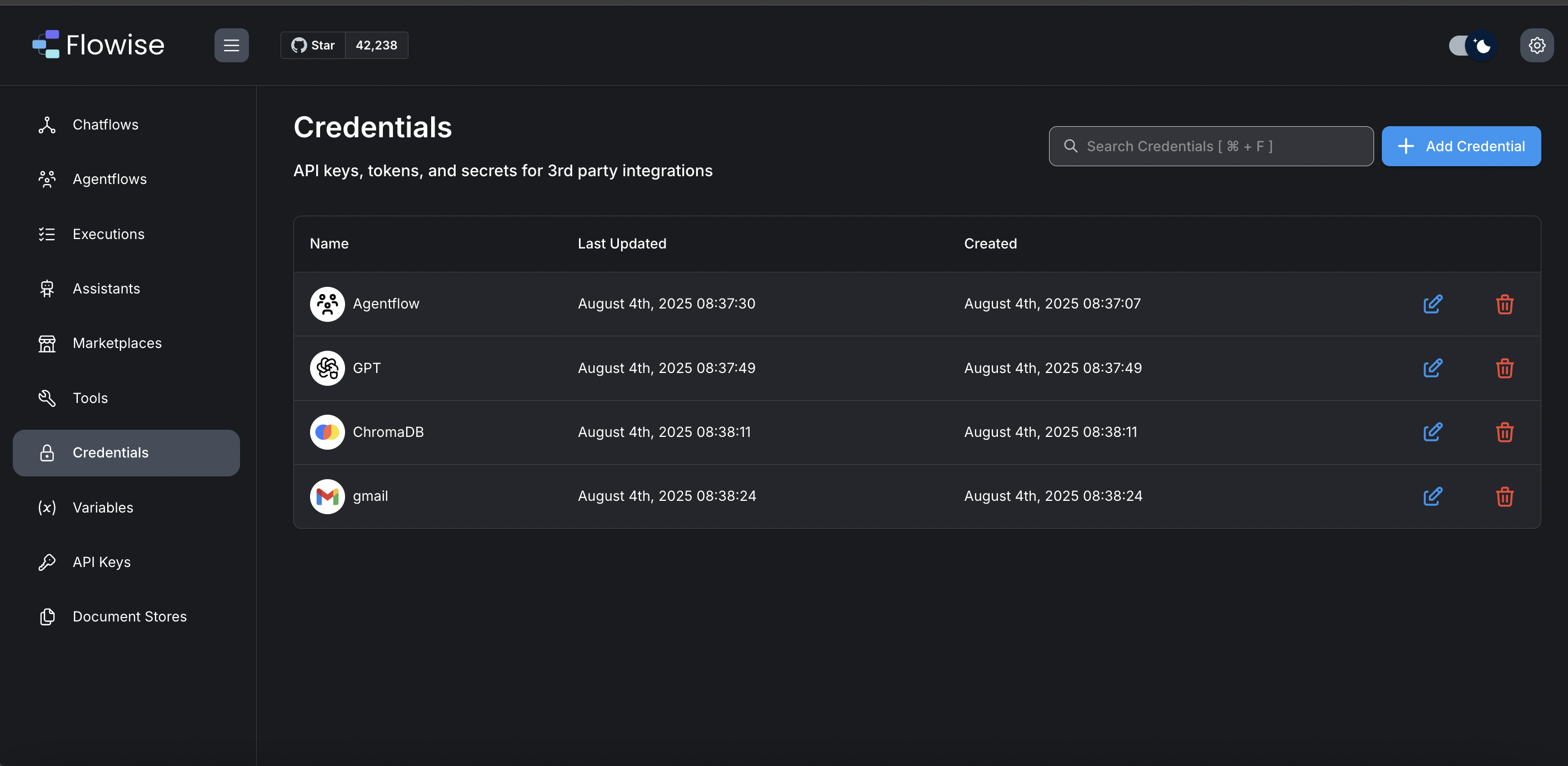The height and width of the screenshot is (766, 1568).
Task: Delete the GPT credential
Action: coord(1504,369)
